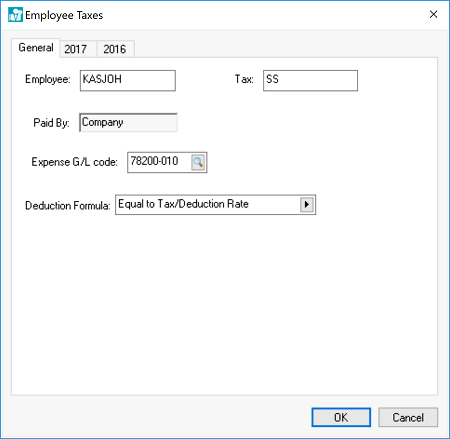Open the G/L code lookup magnifier

click(198, 162)
